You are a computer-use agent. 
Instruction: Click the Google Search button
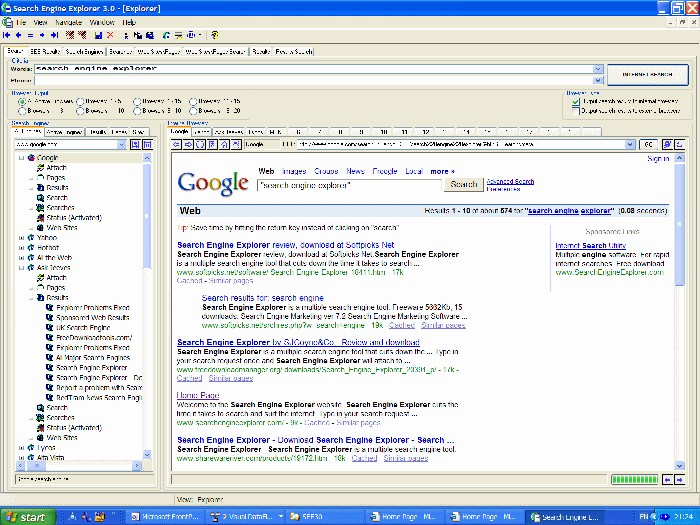pos(463,184)
